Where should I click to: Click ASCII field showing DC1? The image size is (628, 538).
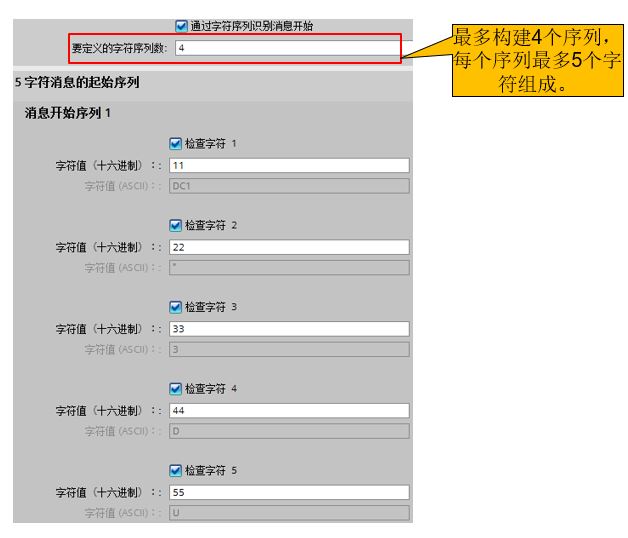pos(290,185)
